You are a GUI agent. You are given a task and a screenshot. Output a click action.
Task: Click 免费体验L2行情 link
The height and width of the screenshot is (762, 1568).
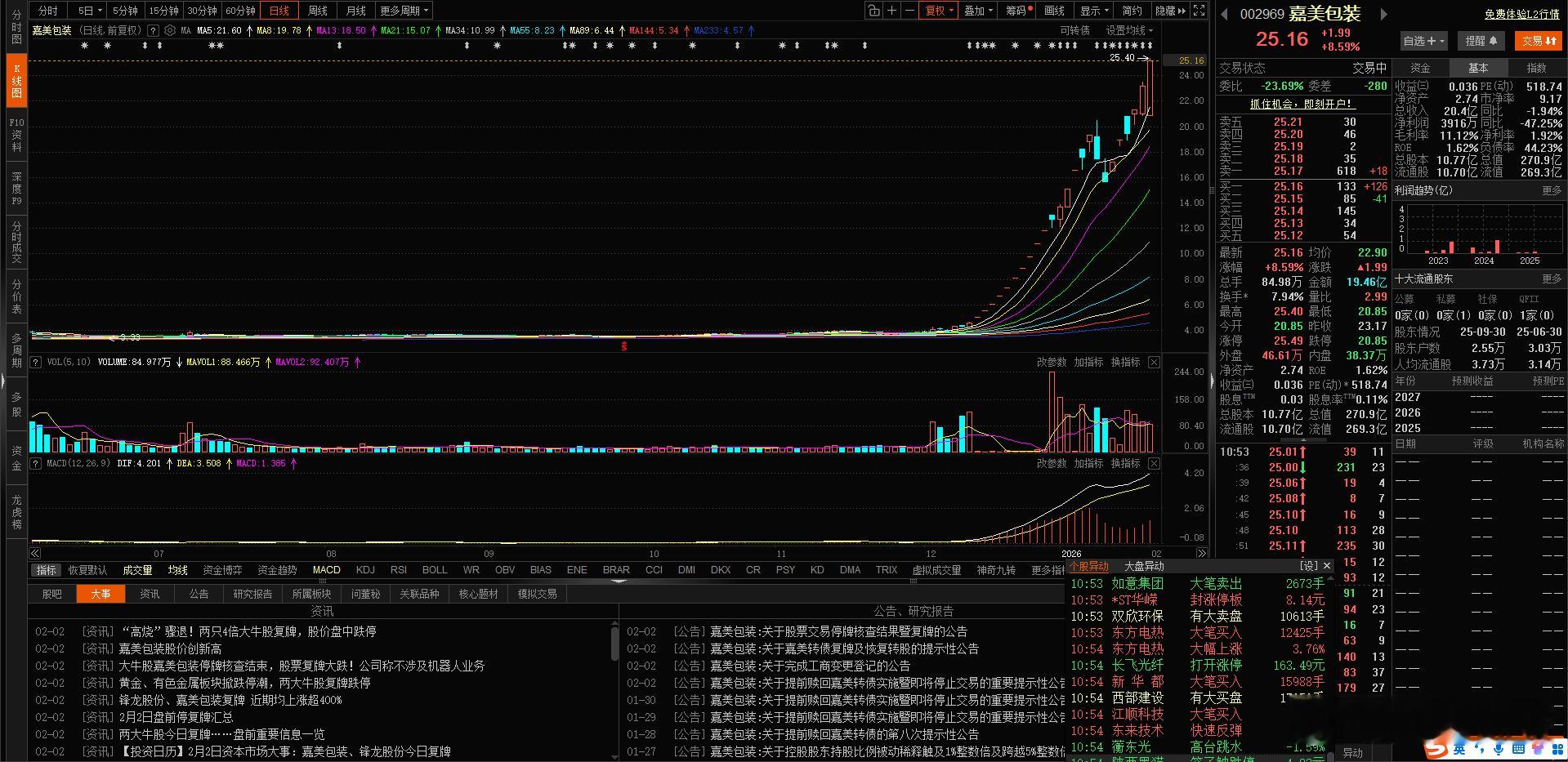pos(1521,14)
